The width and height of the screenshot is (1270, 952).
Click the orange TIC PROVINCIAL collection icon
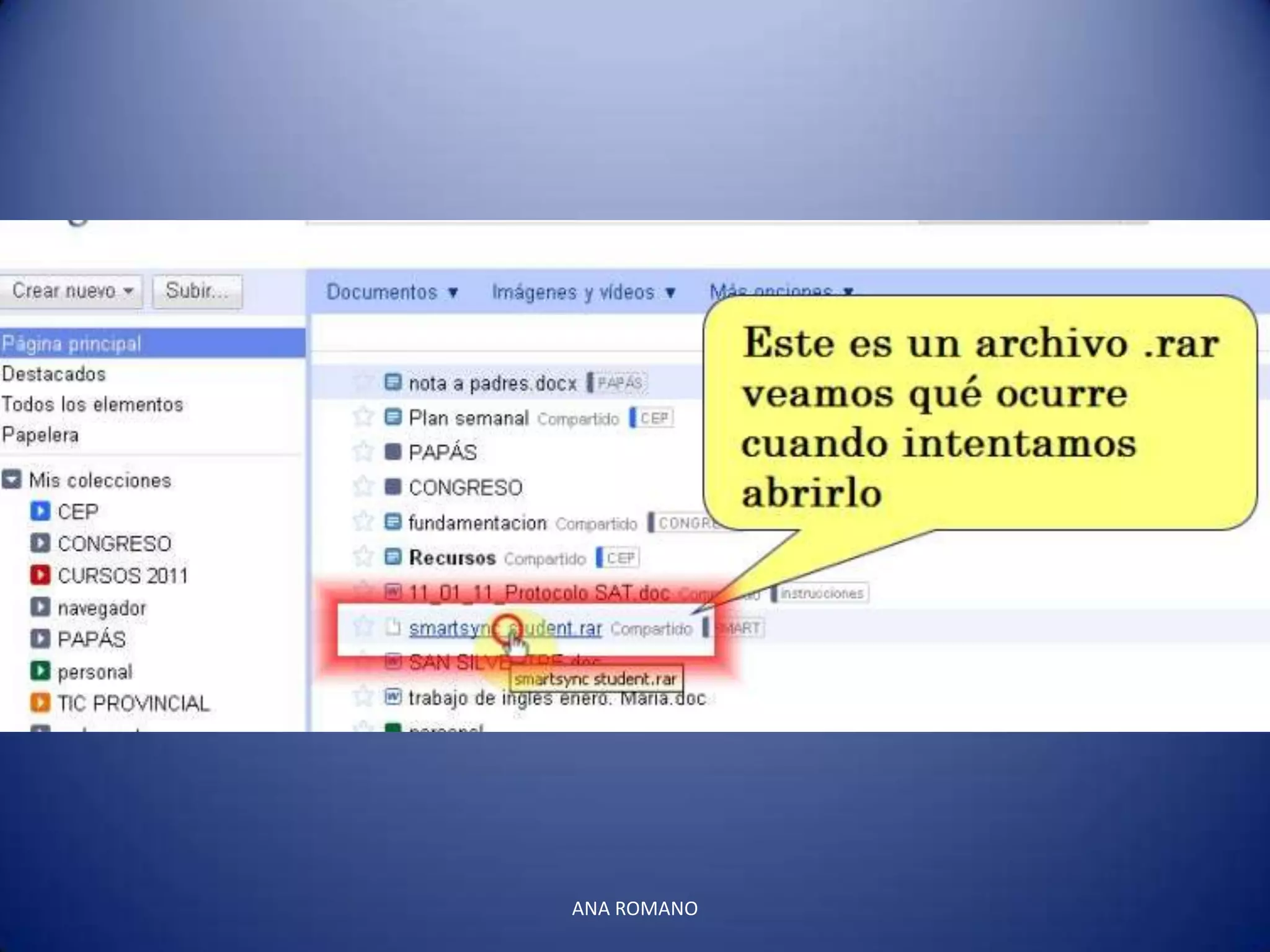40,702
